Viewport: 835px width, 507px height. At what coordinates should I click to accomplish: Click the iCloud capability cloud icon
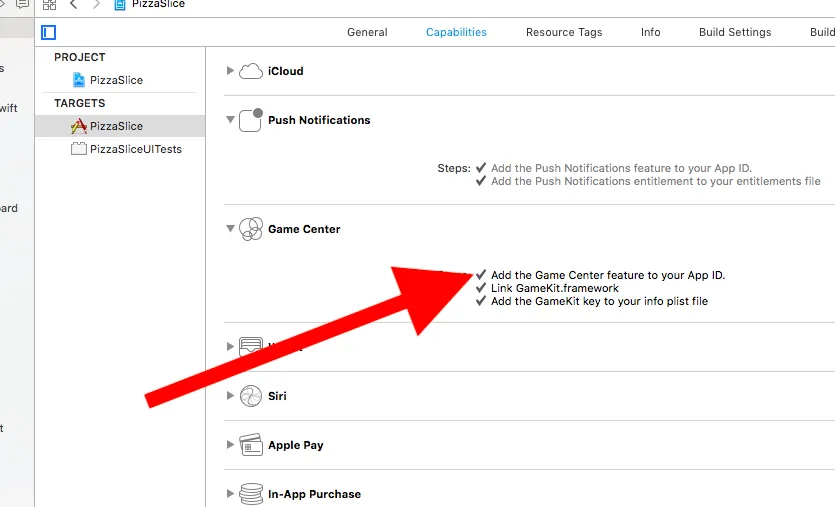[250, 71]
